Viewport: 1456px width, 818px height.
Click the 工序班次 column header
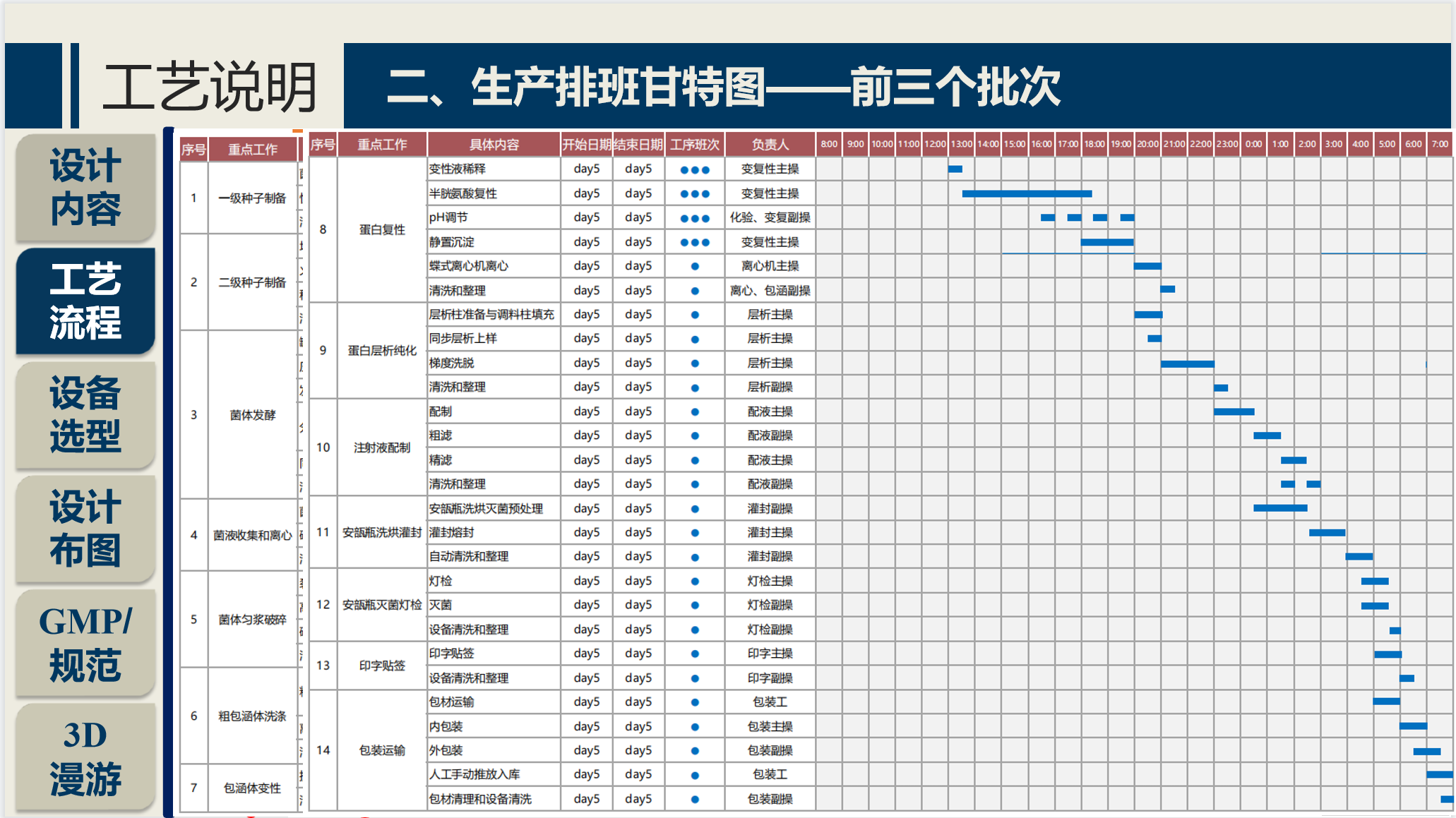694,145
